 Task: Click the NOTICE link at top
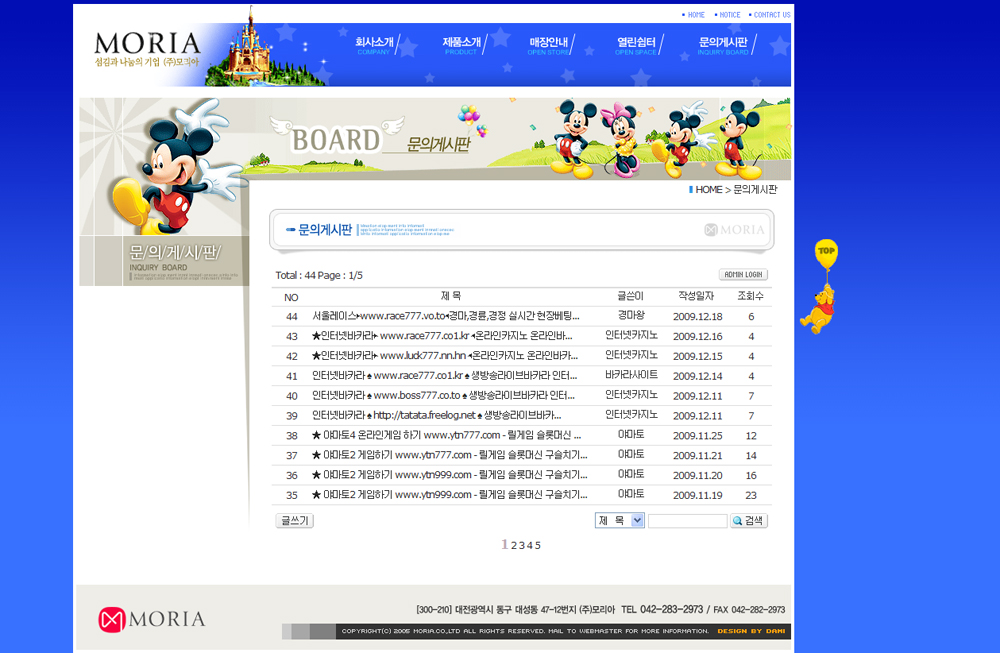tap(729, 15)
